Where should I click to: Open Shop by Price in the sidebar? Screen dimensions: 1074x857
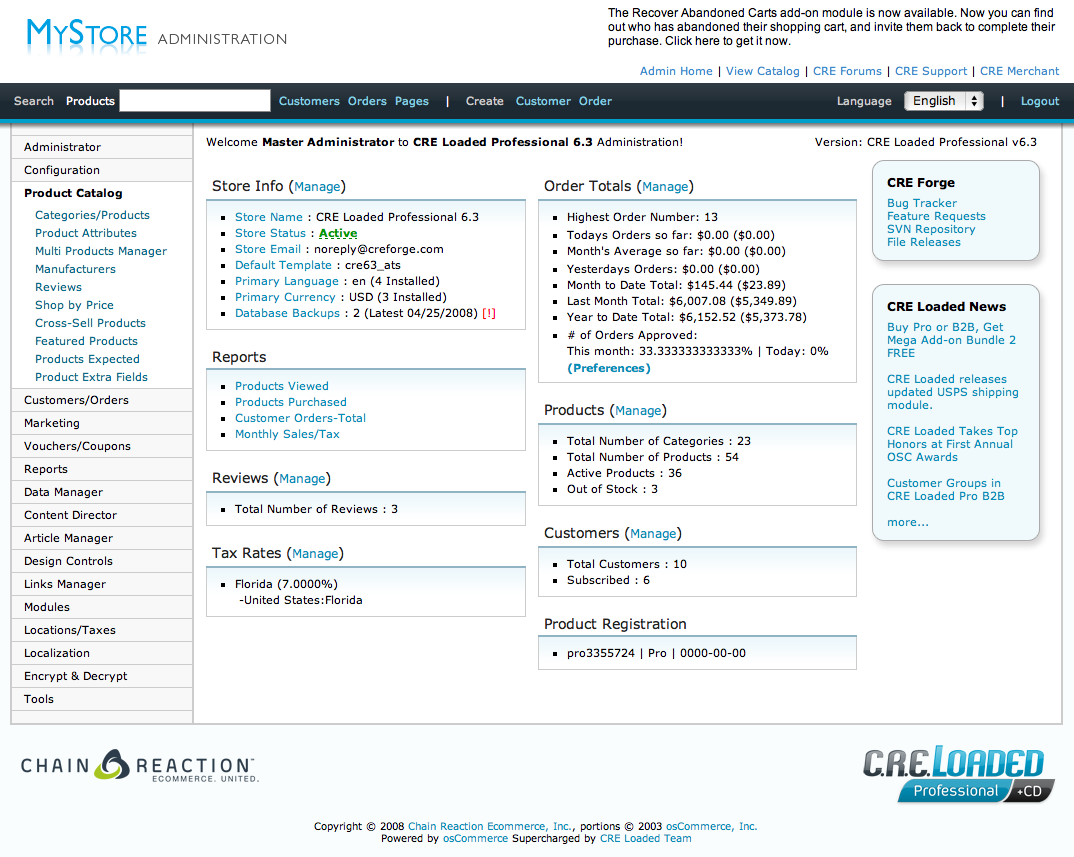click(x=74, y=305)
